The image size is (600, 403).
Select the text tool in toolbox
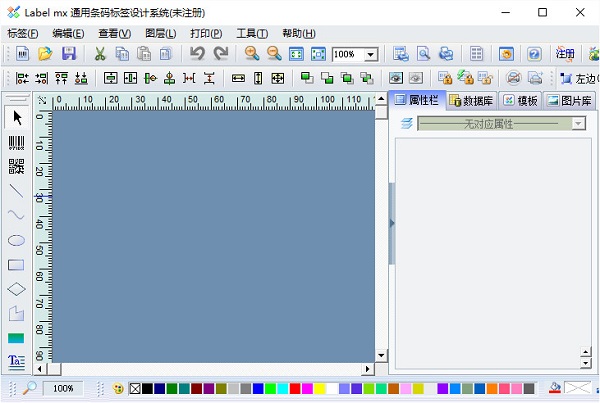(16, 361)
